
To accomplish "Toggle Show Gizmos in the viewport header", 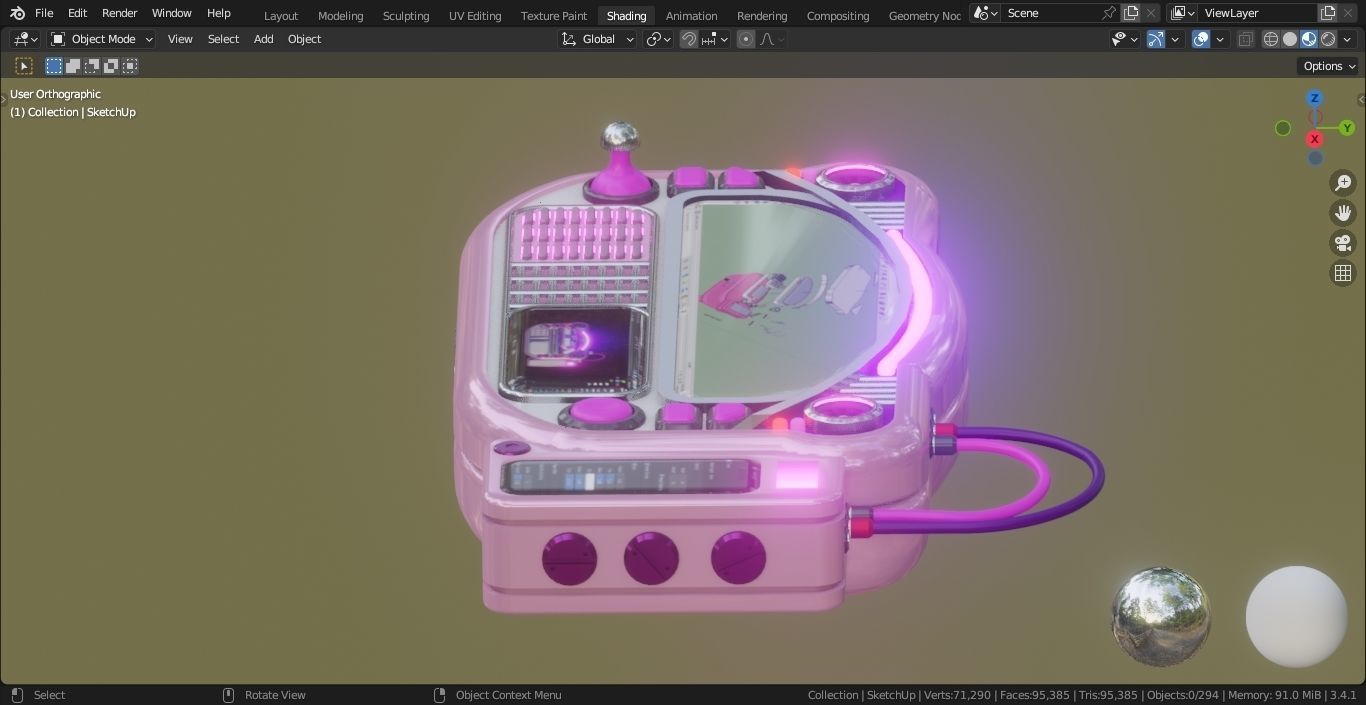I will pyautogui.click(x=1155, y=39).
